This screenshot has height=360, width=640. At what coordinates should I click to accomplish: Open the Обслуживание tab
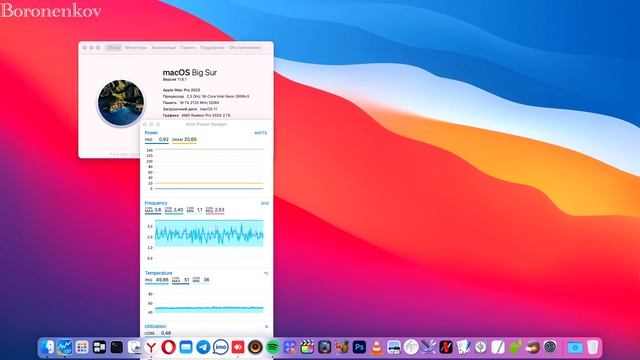coord(244,48)
